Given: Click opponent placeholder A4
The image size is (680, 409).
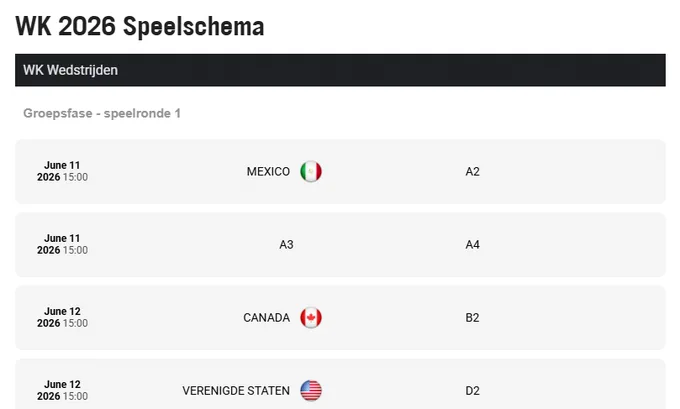Looking at the screenshot, I should [472, 245].
